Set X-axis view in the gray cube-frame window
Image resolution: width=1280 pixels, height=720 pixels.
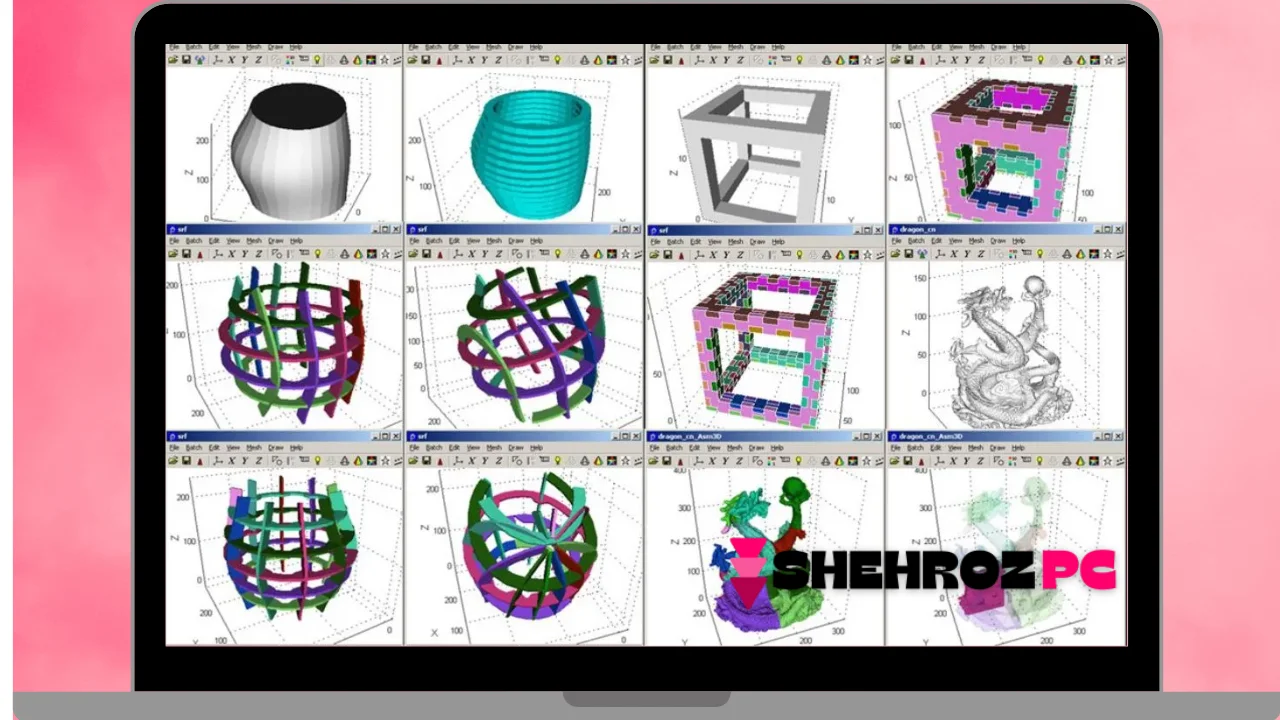712,60
